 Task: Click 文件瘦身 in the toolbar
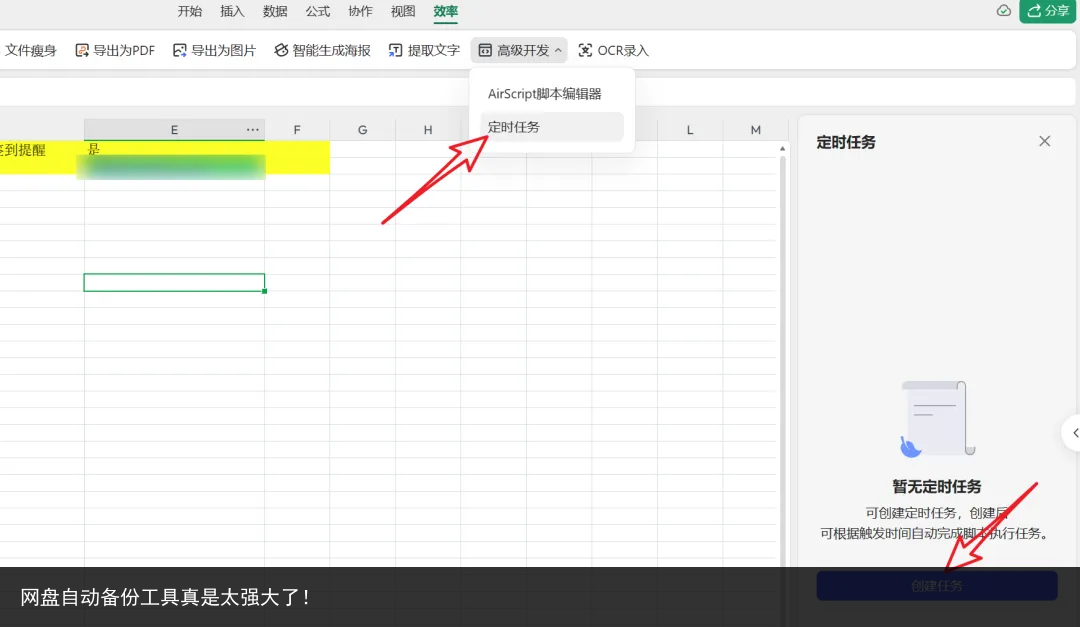click(31, 50)
